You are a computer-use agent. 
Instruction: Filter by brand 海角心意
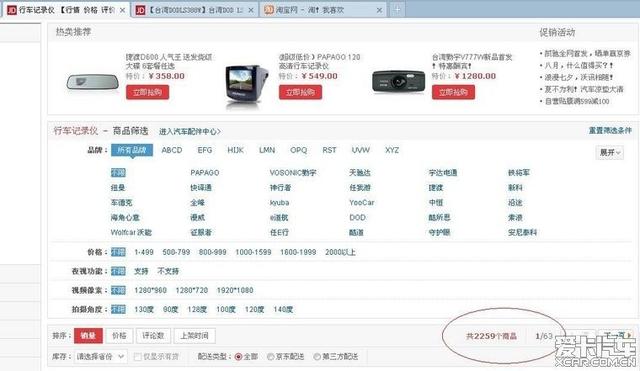[x=125, y=218]
